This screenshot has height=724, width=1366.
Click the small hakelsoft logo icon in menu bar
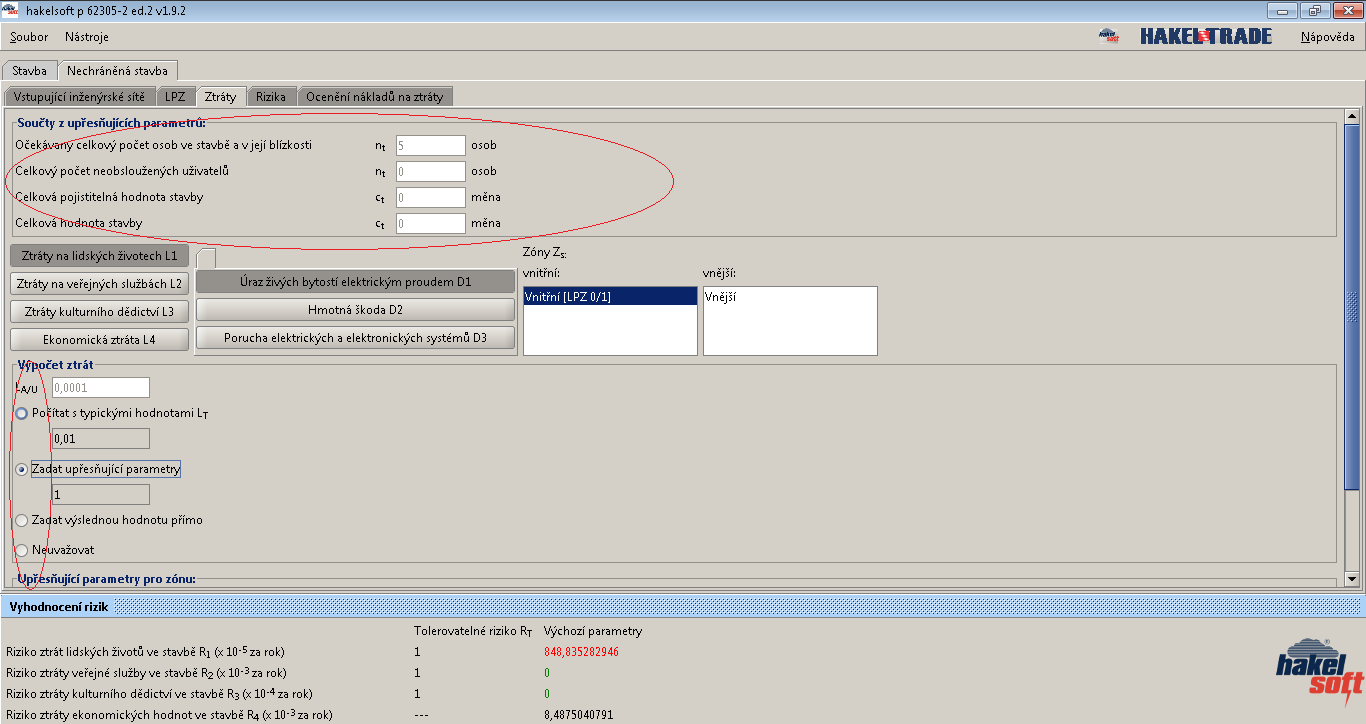coord(1107,36)
